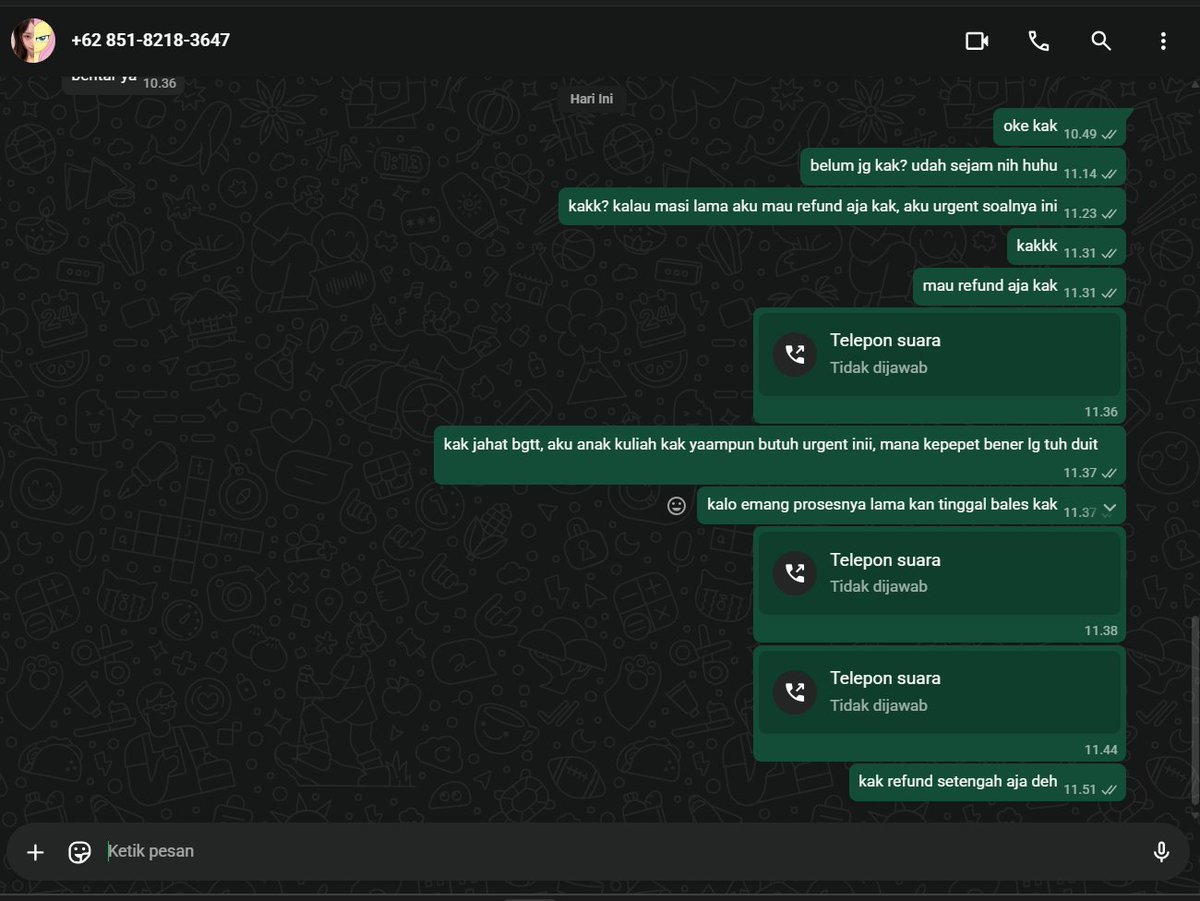Start a voice call using phone icon
The height and width of the screenshot is (901, 1200).
pyautogui.click(x=1038, y=41)
